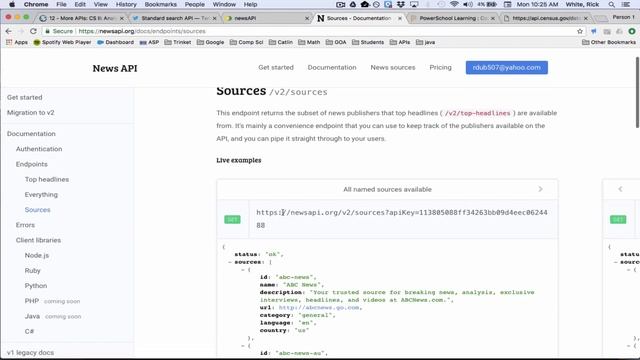Image resolution: width=640 pixels, height=360 pixels.
Task: Open the Math bookmarks folder
Action: [x=309, y=42]
